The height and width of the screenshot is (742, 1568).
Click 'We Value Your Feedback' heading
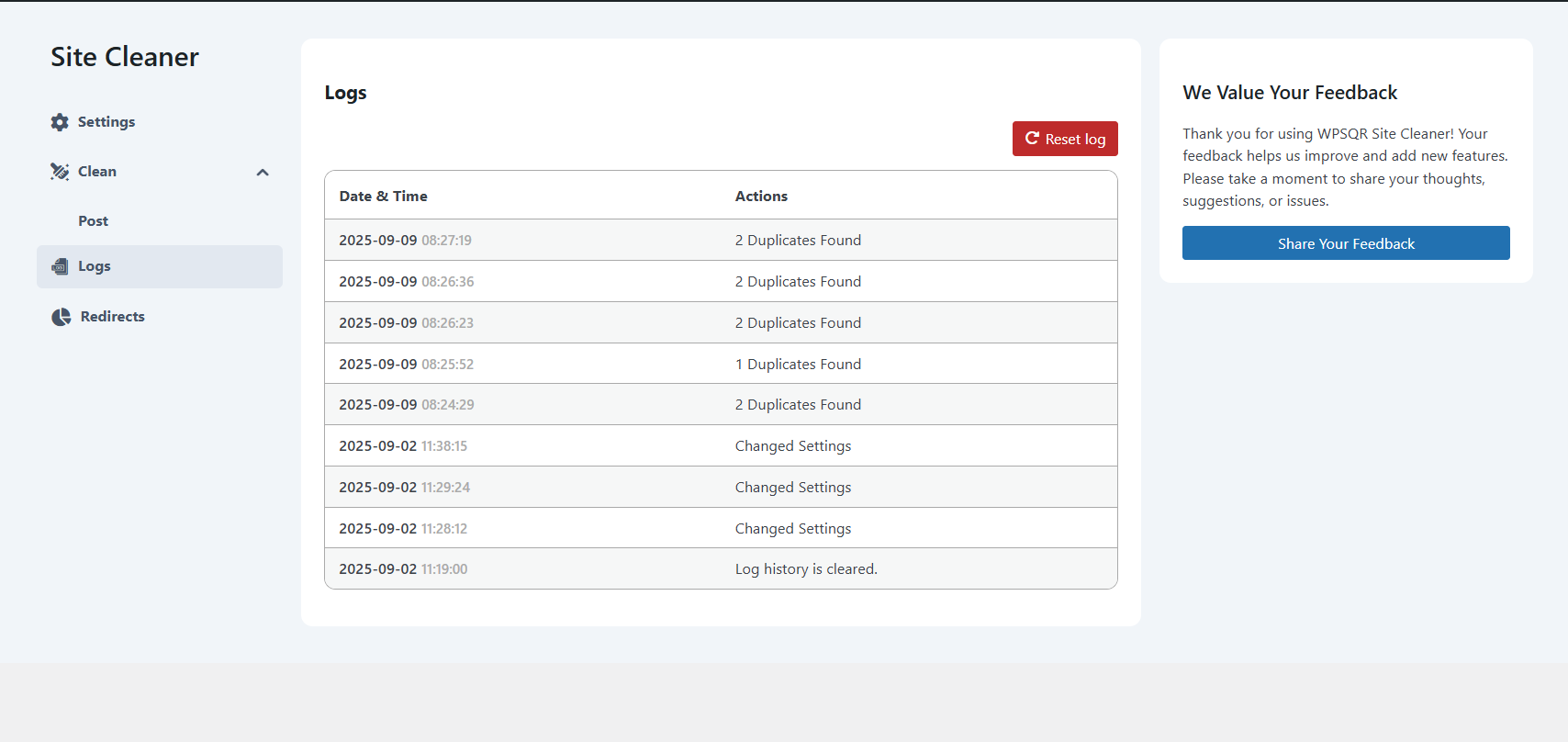pyautogui.click(x=1290, y=93)
